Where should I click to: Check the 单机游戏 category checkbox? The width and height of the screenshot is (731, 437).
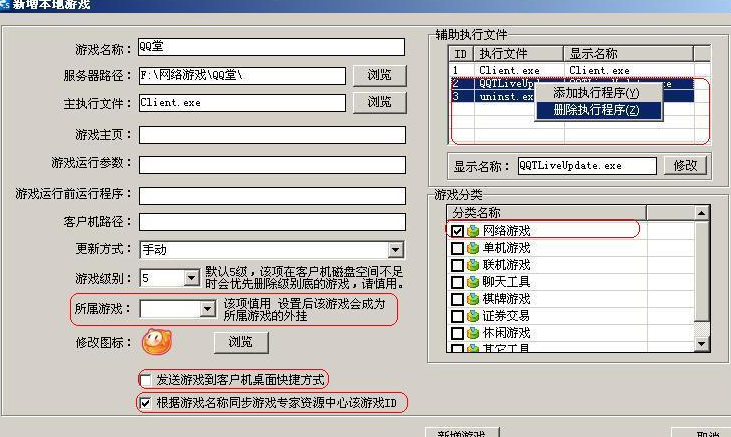coord(457,248)
